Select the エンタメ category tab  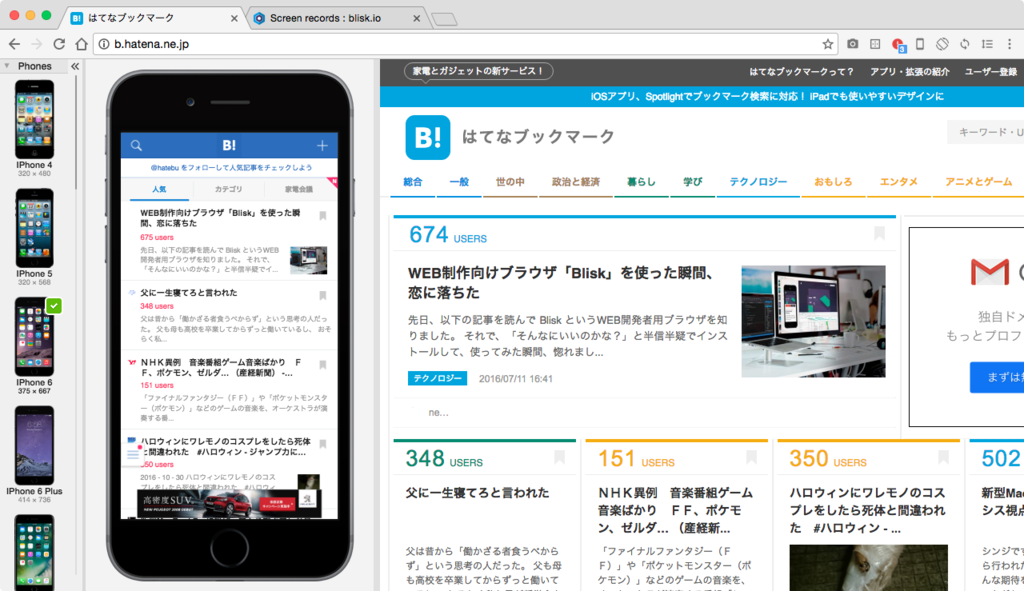[x=899, y=182]
